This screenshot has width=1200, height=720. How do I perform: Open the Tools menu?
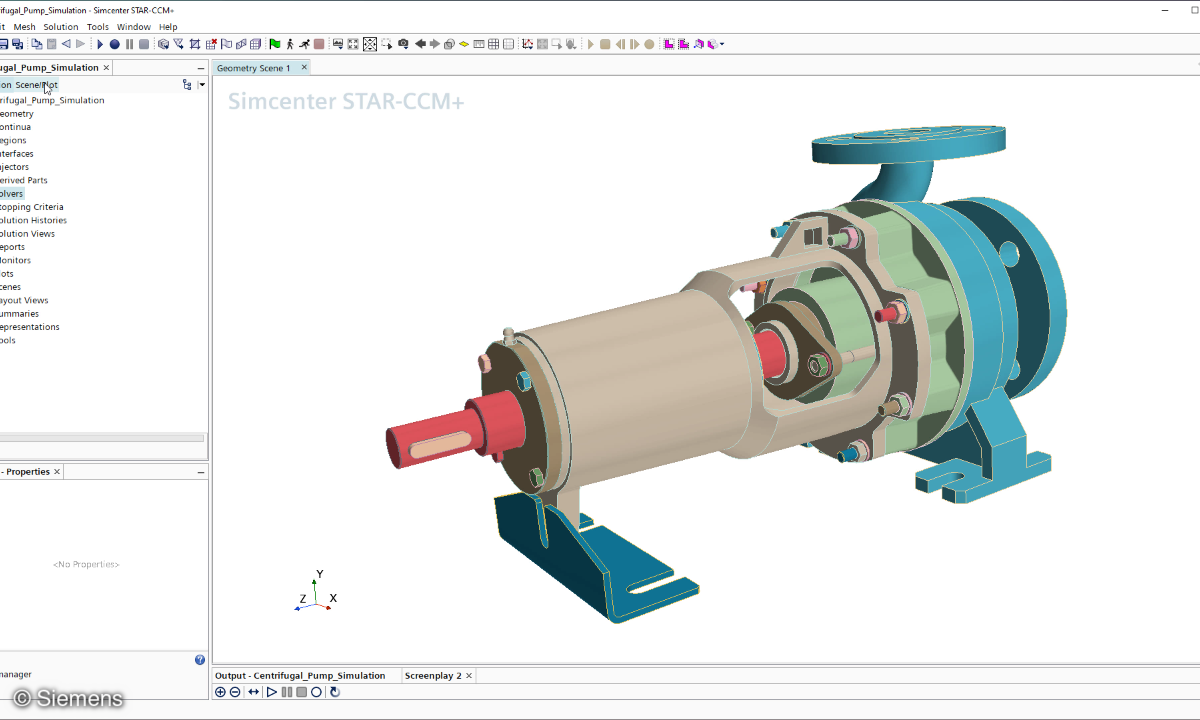click(x=98, y=27)
